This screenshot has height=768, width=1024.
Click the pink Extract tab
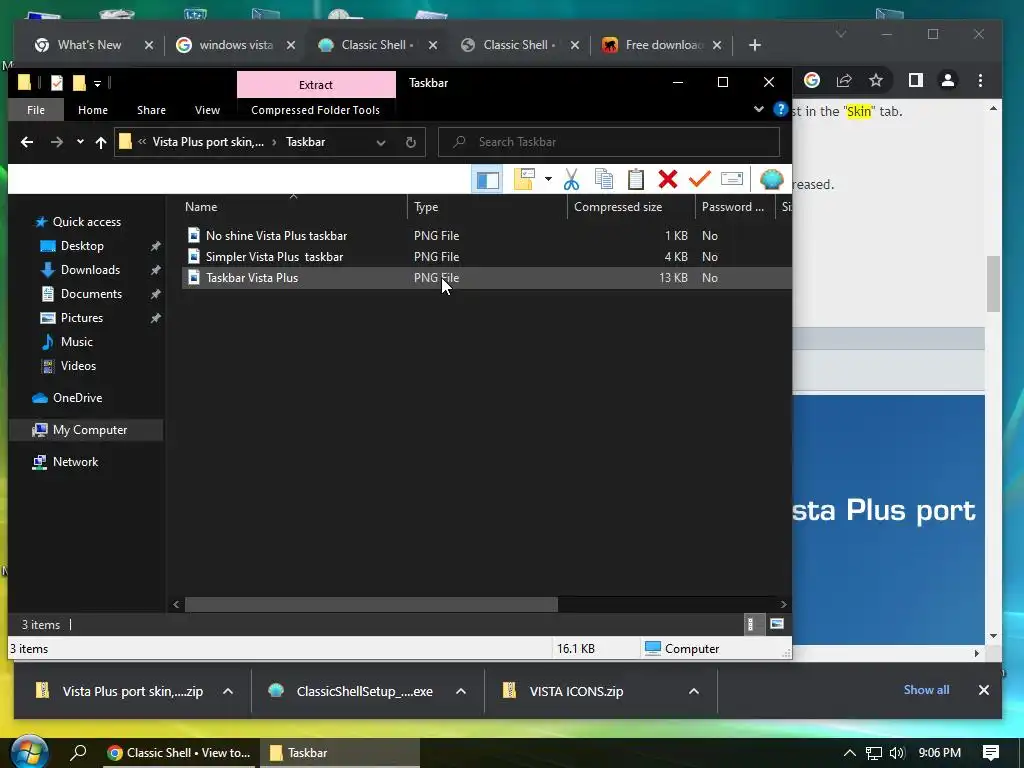316,84
